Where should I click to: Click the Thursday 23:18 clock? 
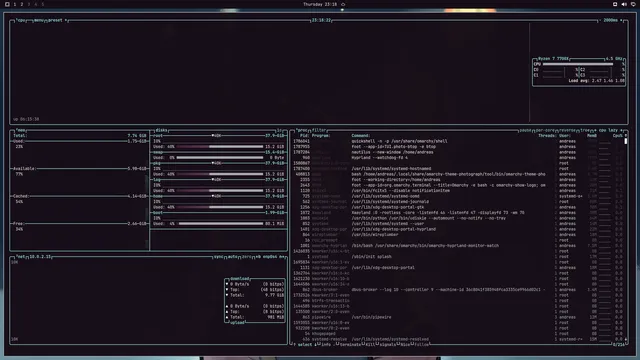(x=320, y=4)
